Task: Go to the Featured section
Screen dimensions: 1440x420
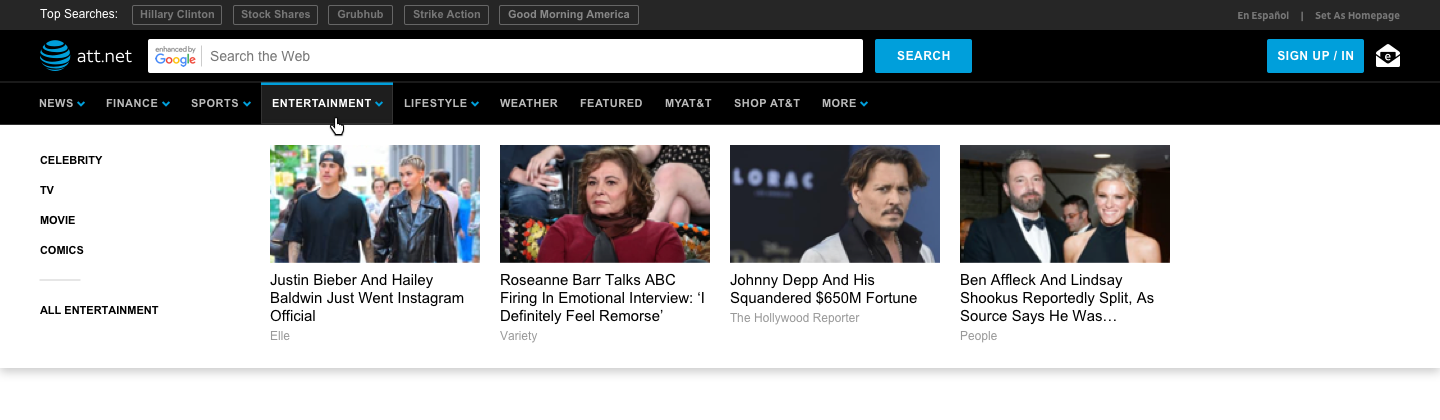Action: pos(611,103)
